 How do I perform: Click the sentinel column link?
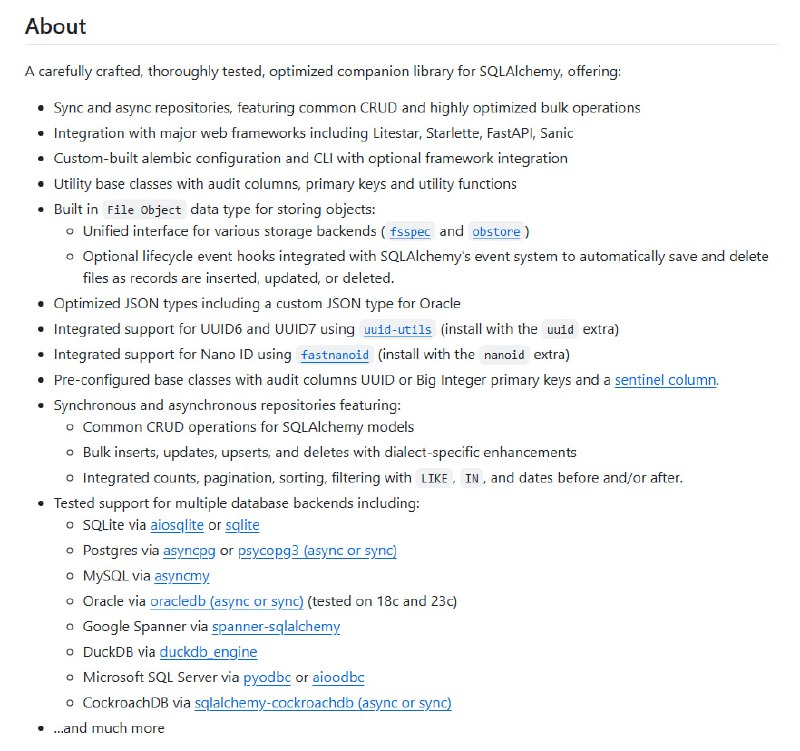[665, 380]
